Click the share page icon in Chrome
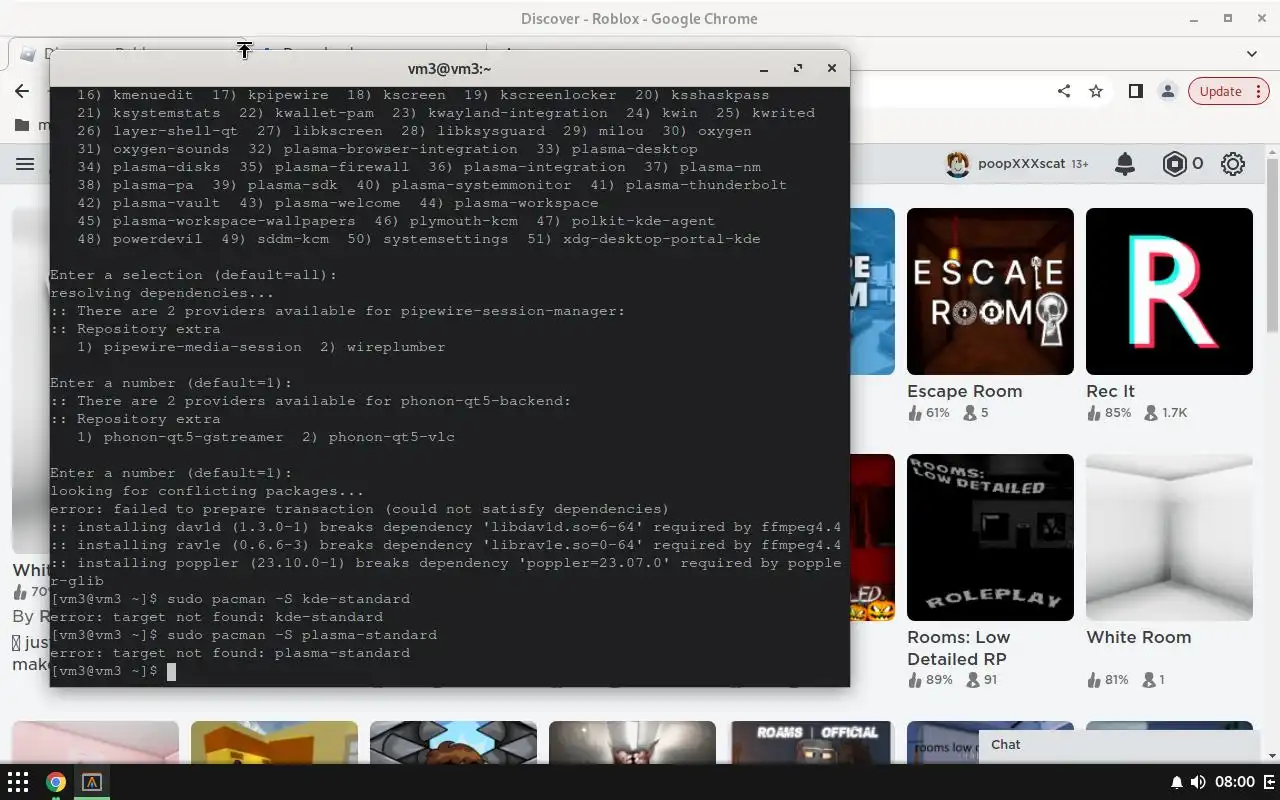Screen dimensions: 1280x800 coord(1064,91)
